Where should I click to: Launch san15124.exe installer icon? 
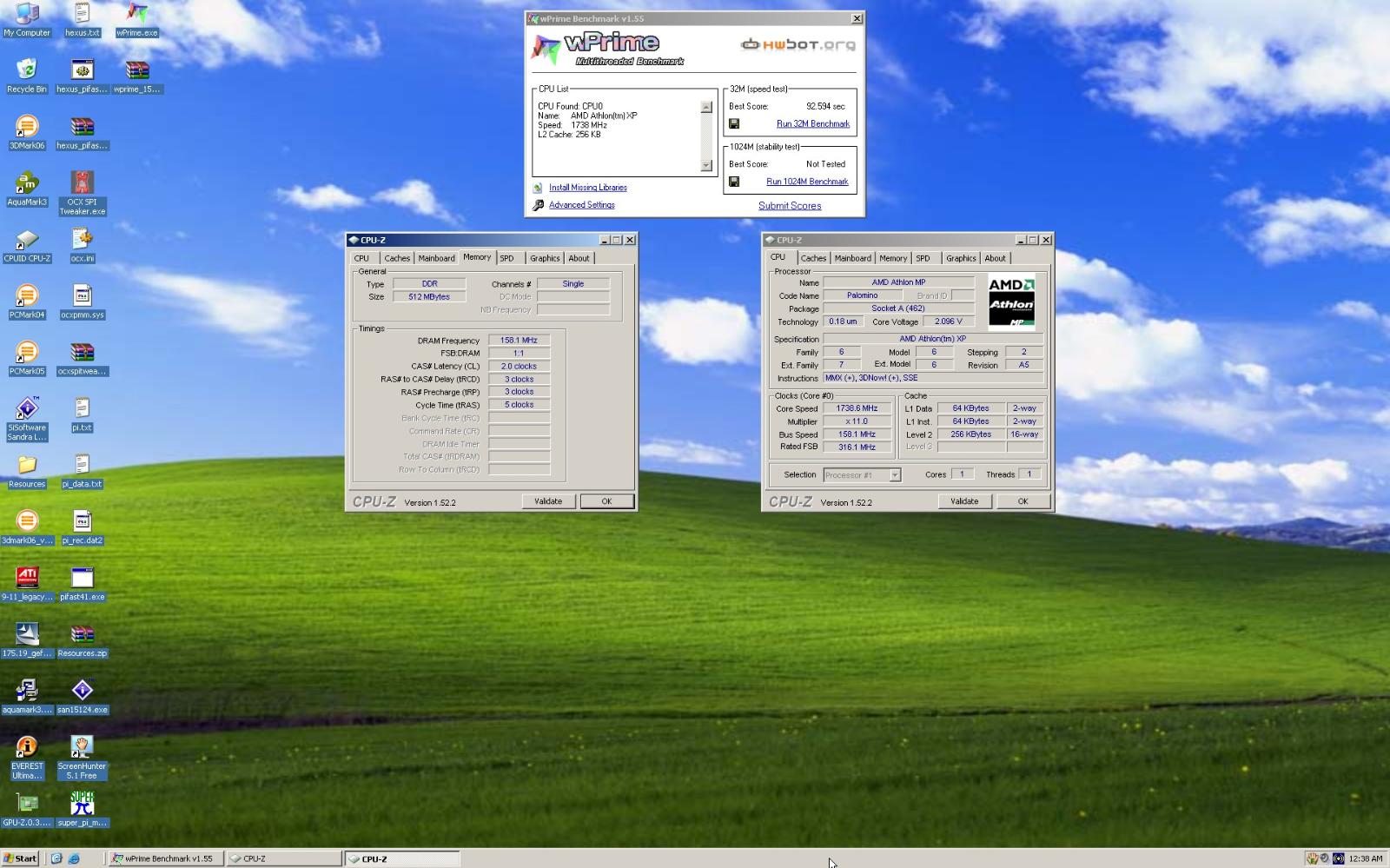coord(83,697)
